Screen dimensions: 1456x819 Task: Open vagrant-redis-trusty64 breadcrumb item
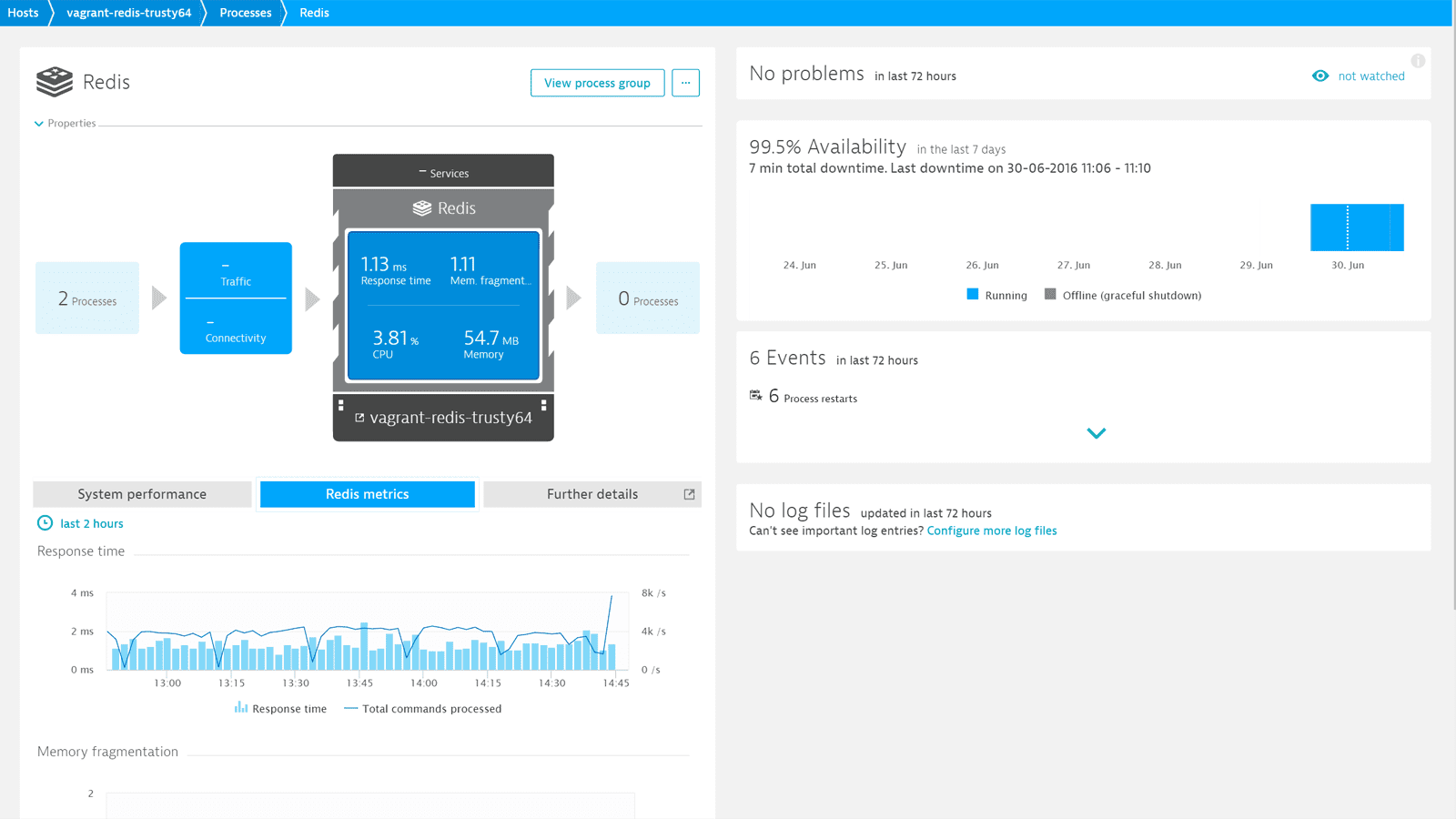click(129, 13)
